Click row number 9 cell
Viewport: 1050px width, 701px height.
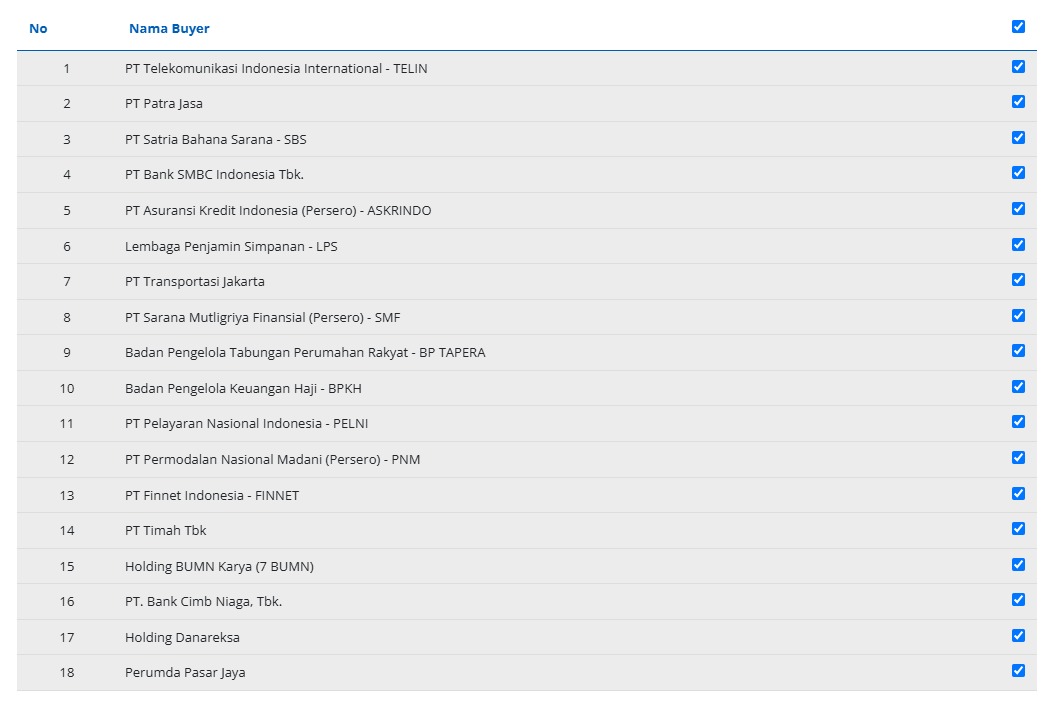pyautogui.click(x=67, y=353)
